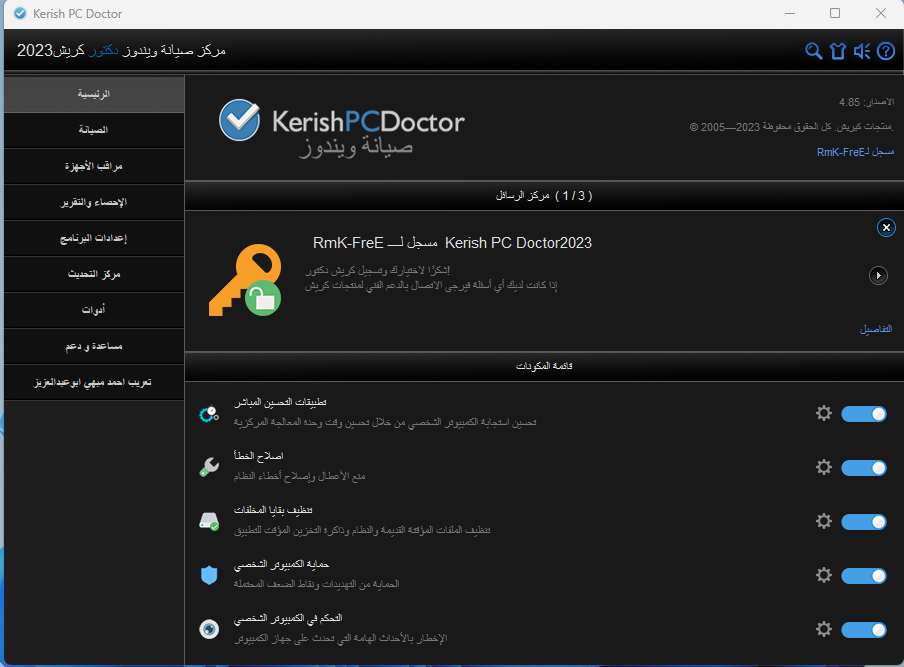Click the blue shield PC protection icon
Screen dimensions: 904x667
(x=209, y=575)
